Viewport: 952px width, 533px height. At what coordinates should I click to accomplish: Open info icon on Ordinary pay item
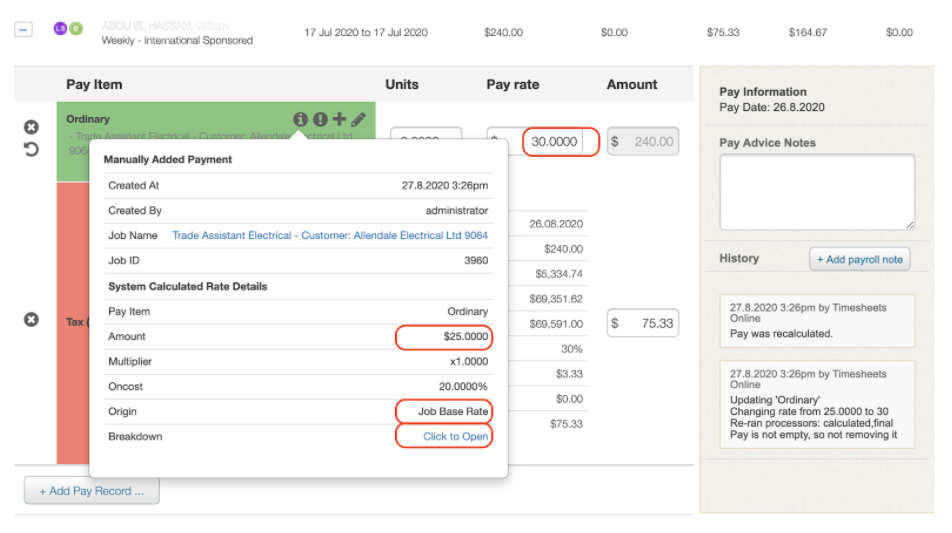coord(300,120)
